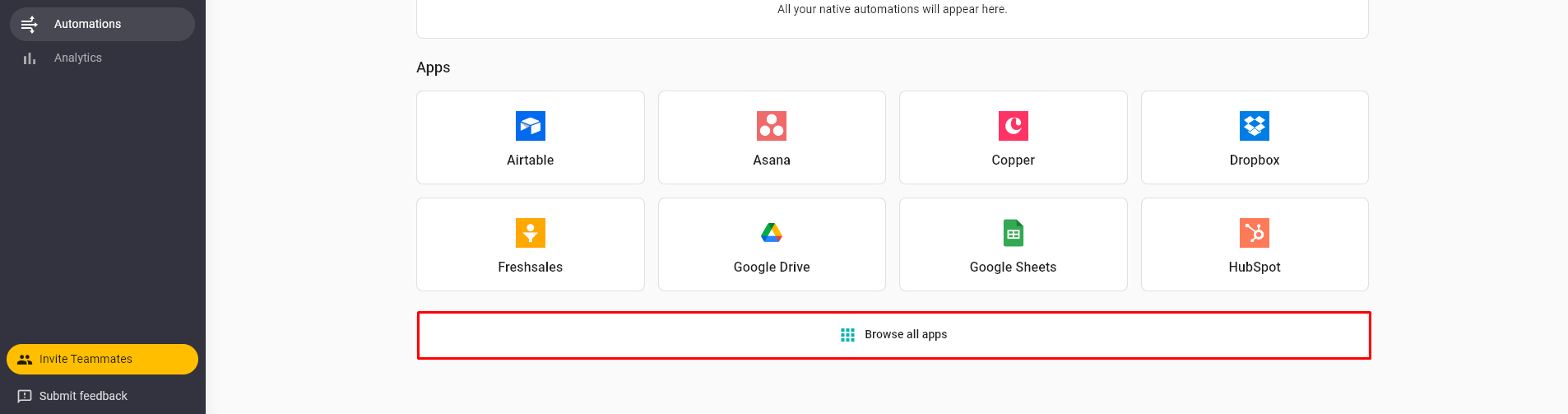Click the Invite Teammates button

(x=102, y=359)
